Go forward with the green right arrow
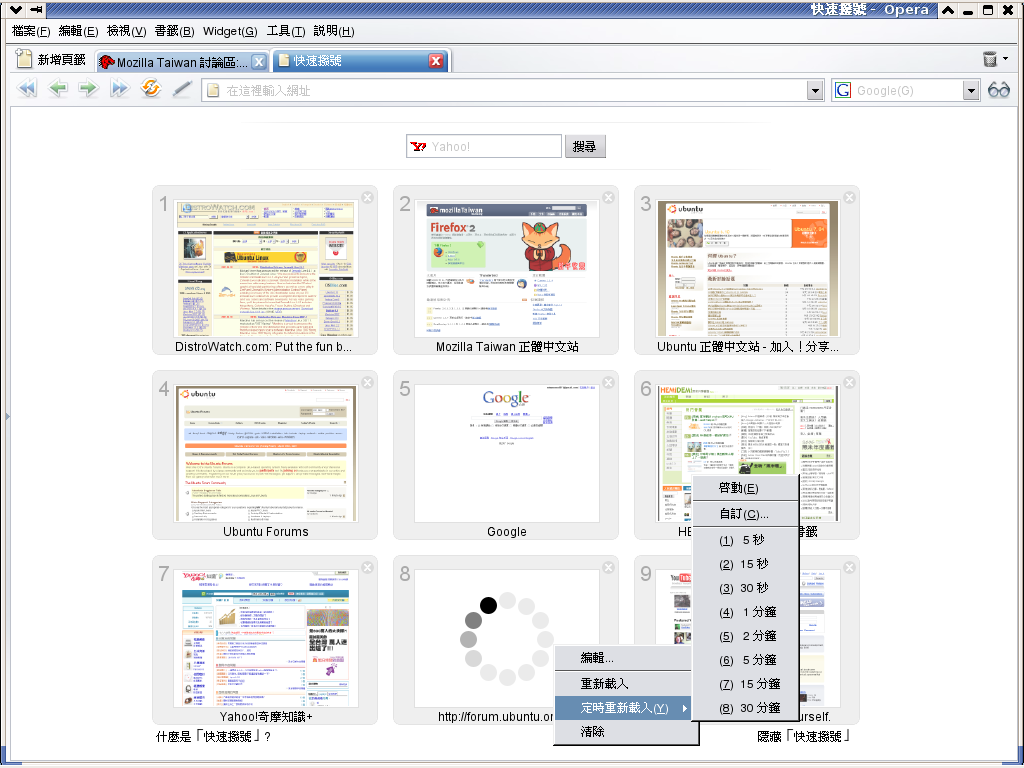 pyautogui.click(x=88, y=88)
